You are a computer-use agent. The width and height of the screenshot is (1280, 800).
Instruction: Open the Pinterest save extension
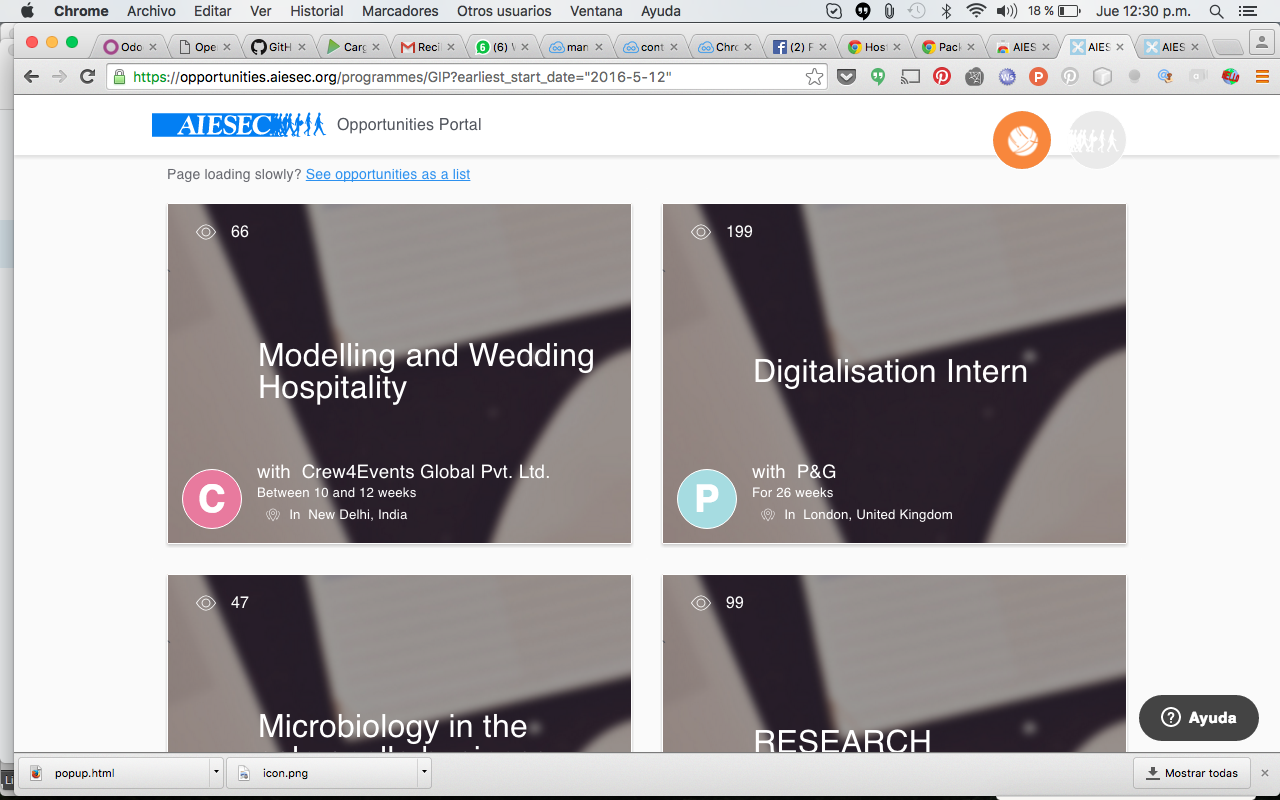943,75
